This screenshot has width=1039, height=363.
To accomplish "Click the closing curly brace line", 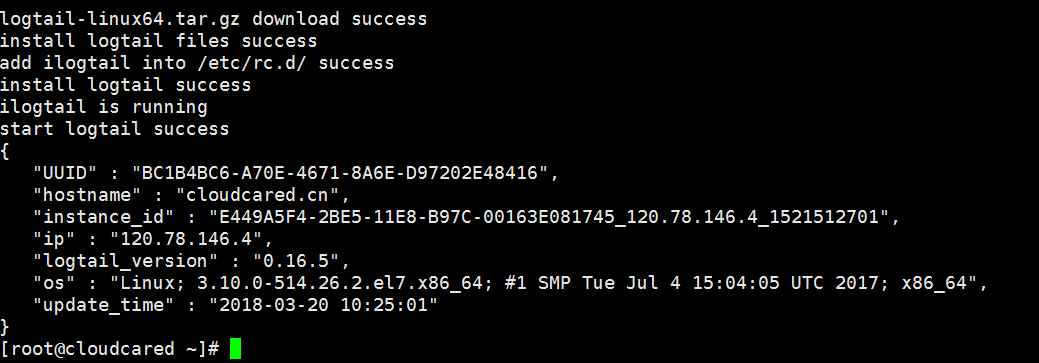I will (x=5, y=327).
